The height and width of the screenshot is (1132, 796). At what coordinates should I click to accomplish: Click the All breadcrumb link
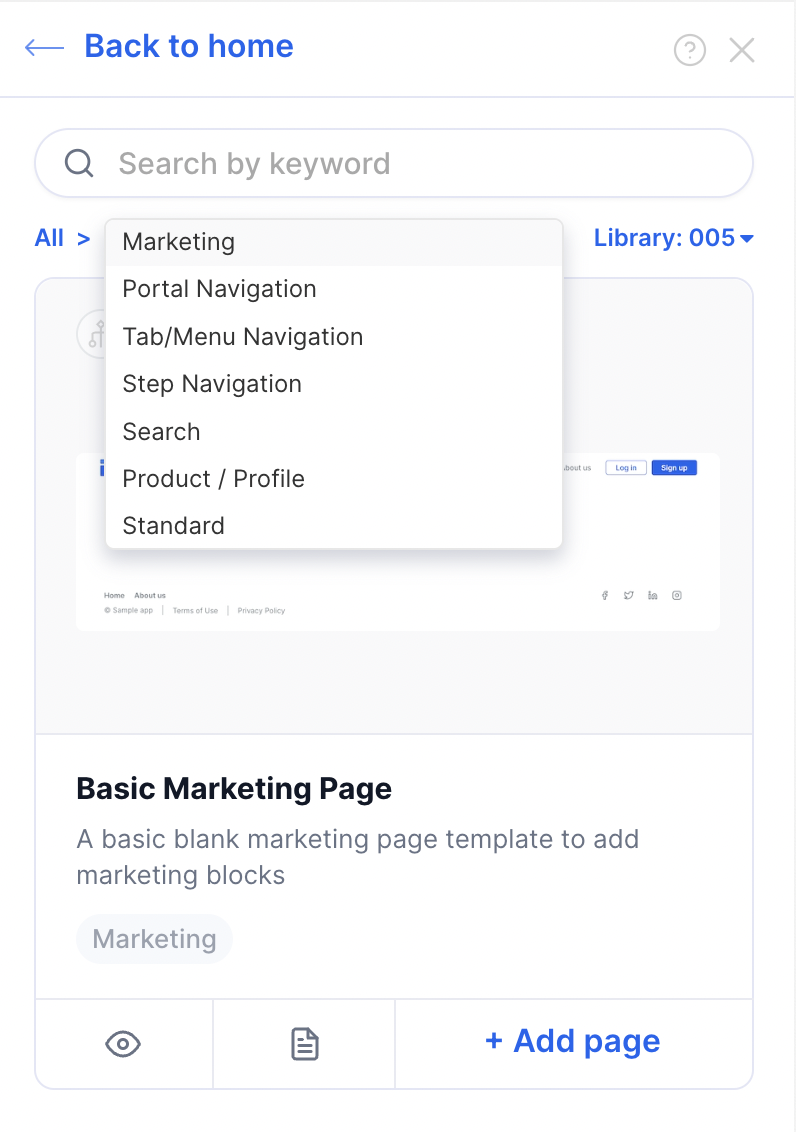tap(49, 238)
